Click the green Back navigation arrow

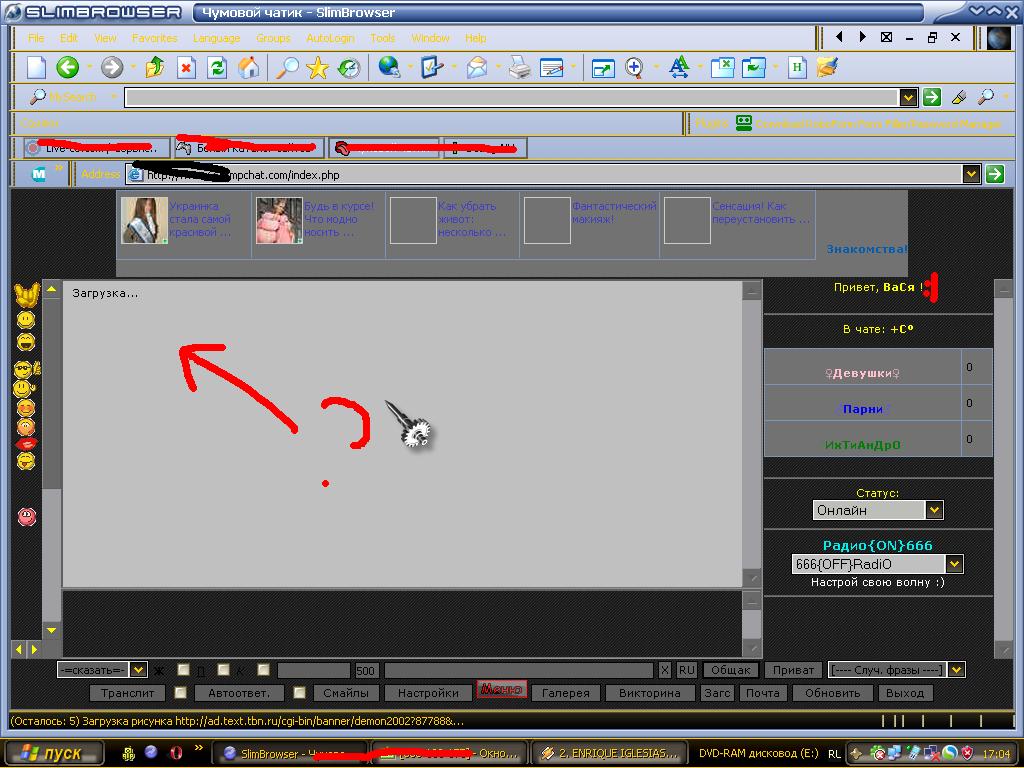(x=67, y=68)
